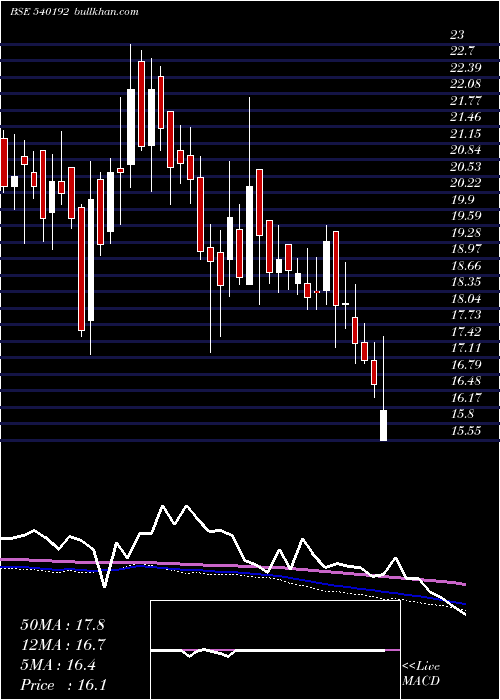Screen dimensions: 500x700
Task: Click the '22.08' price axis label
Action: [466, 84]
